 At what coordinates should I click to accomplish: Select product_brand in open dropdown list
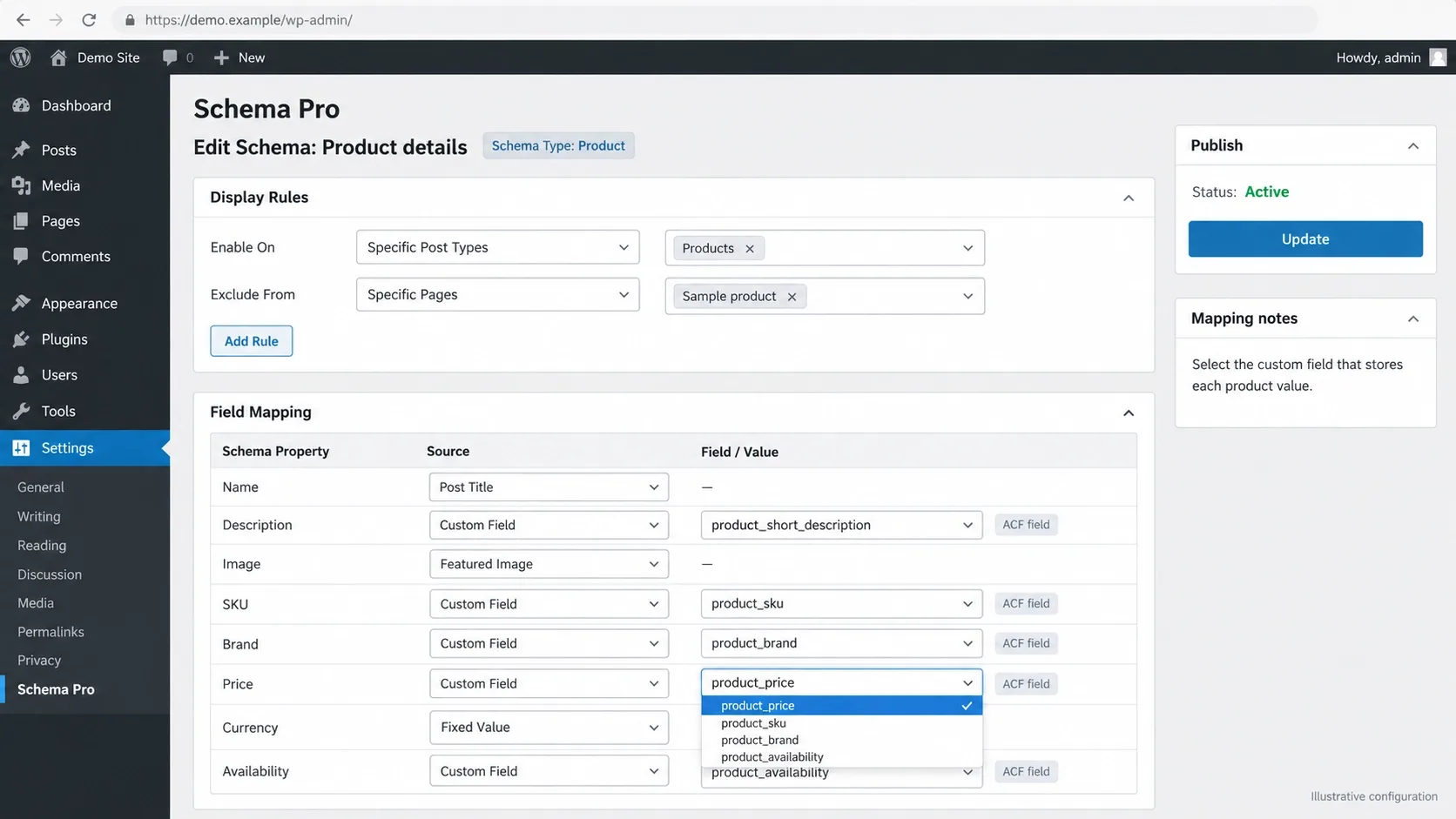tap(841, 740)
